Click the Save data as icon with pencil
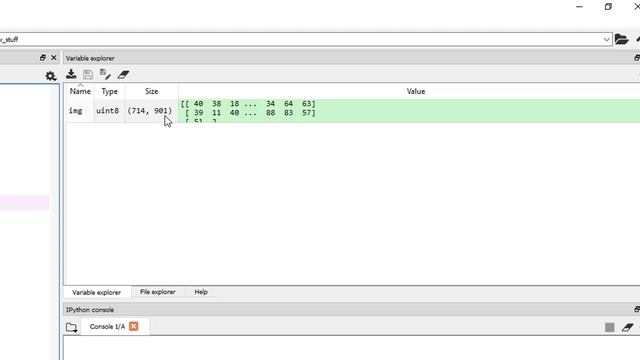The height and width of the screenshot is (360, 640). pos(105,74)
